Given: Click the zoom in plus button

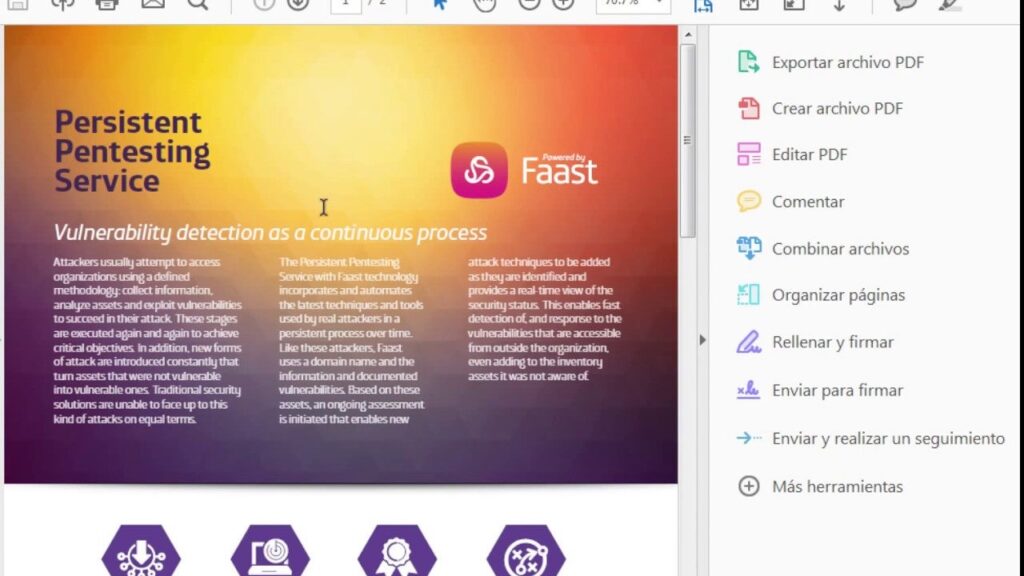Looking at the screenshot, I should (563, 4).
